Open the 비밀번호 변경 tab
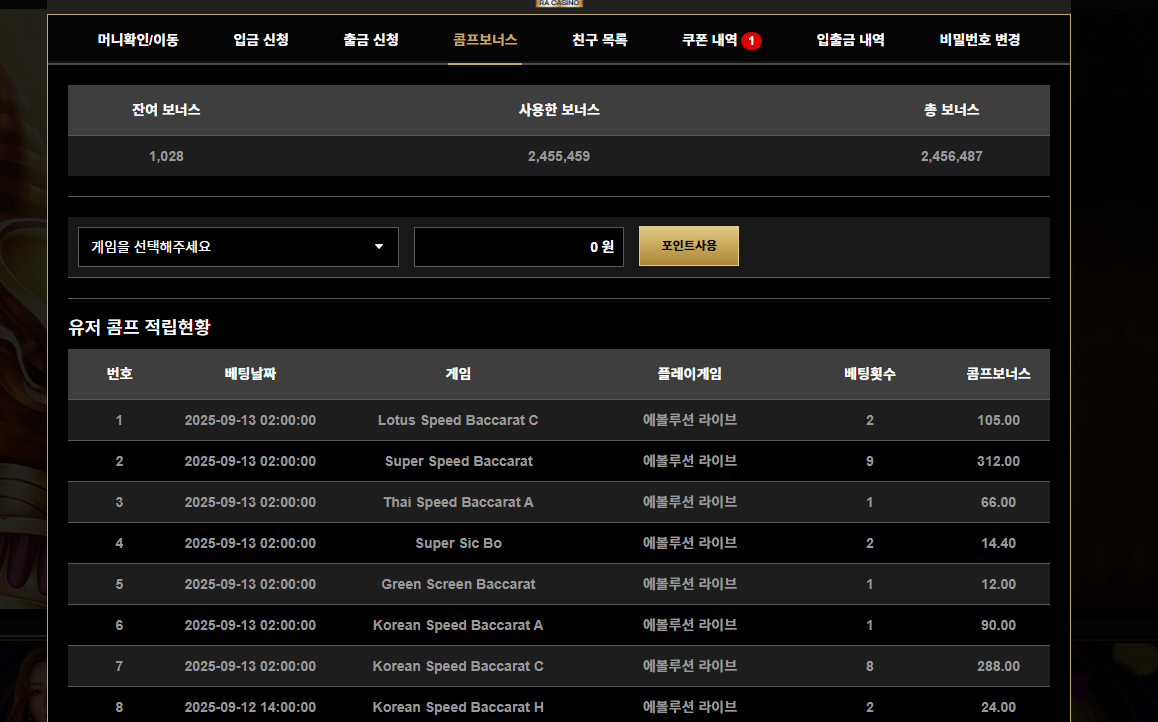The image size is (1158, 722). click(979, 40)
